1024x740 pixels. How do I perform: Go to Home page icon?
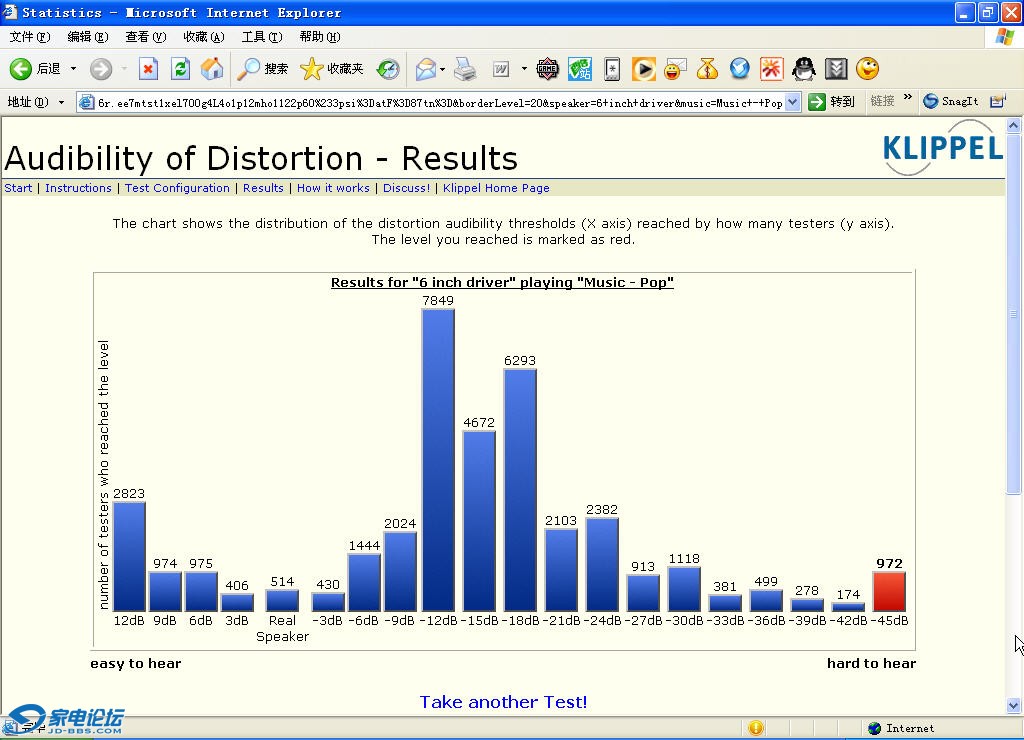tap(212, 69)
